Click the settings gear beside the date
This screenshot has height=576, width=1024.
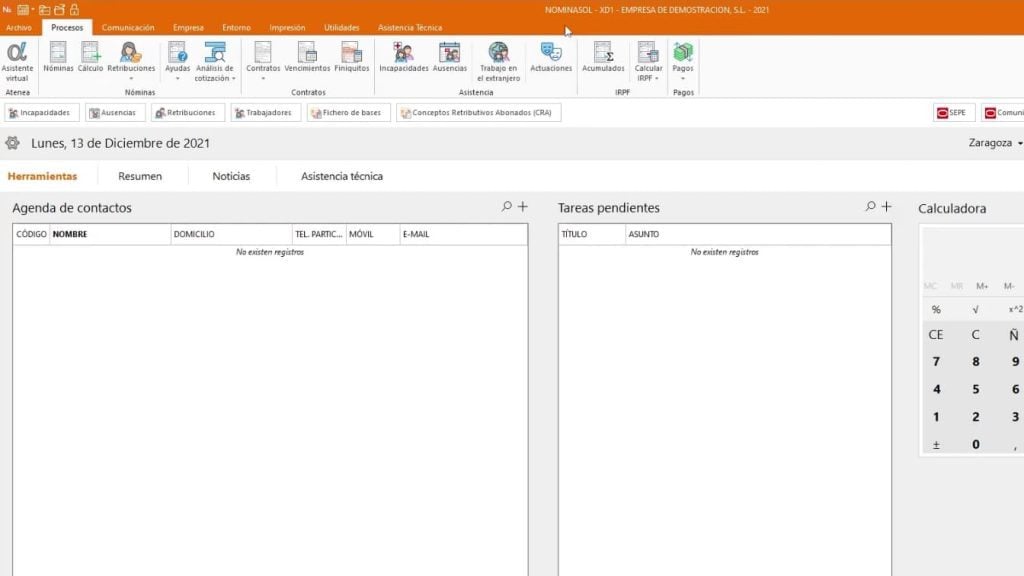click(x=12, y=143)
